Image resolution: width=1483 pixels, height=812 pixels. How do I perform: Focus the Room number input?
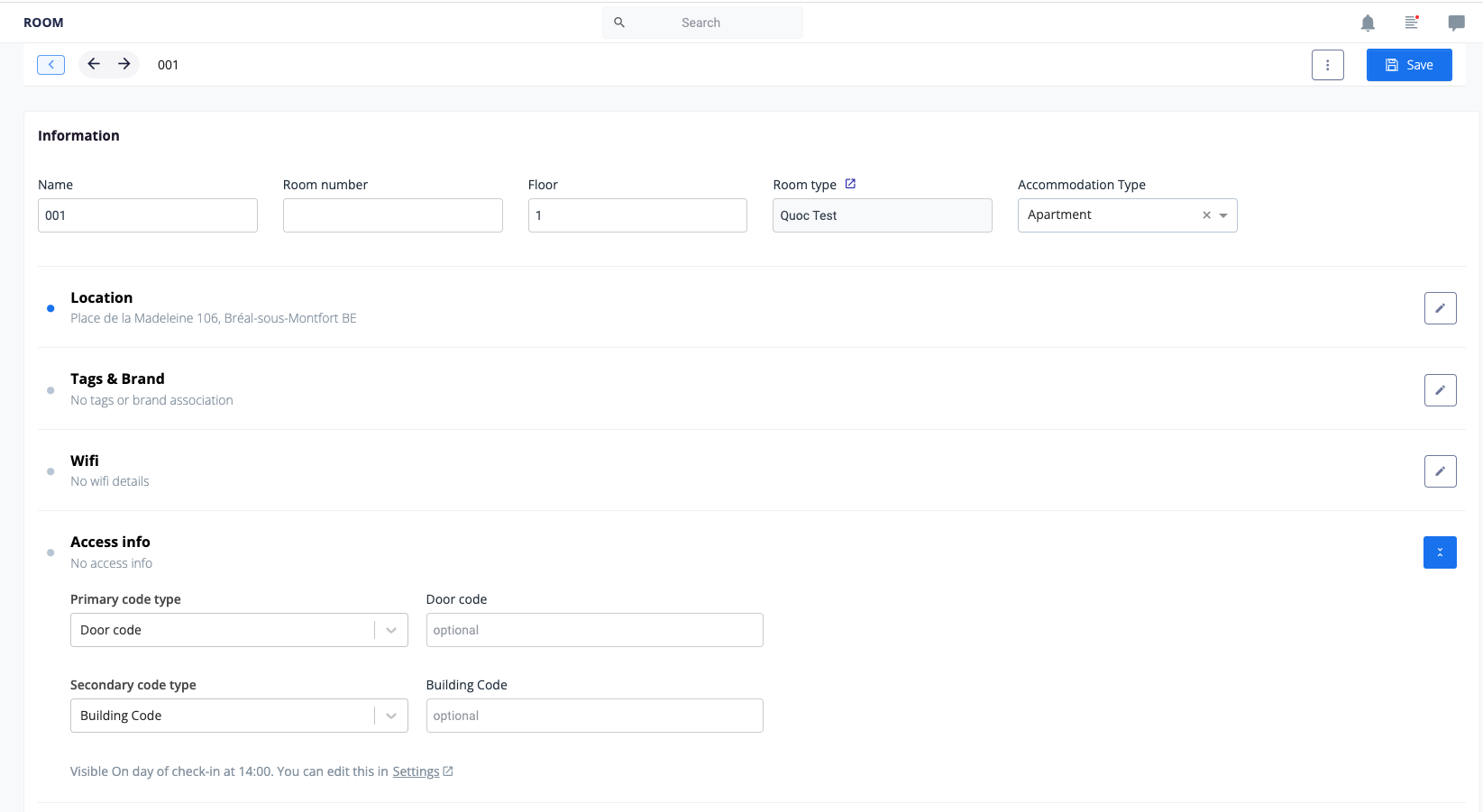tap(393, 215)
